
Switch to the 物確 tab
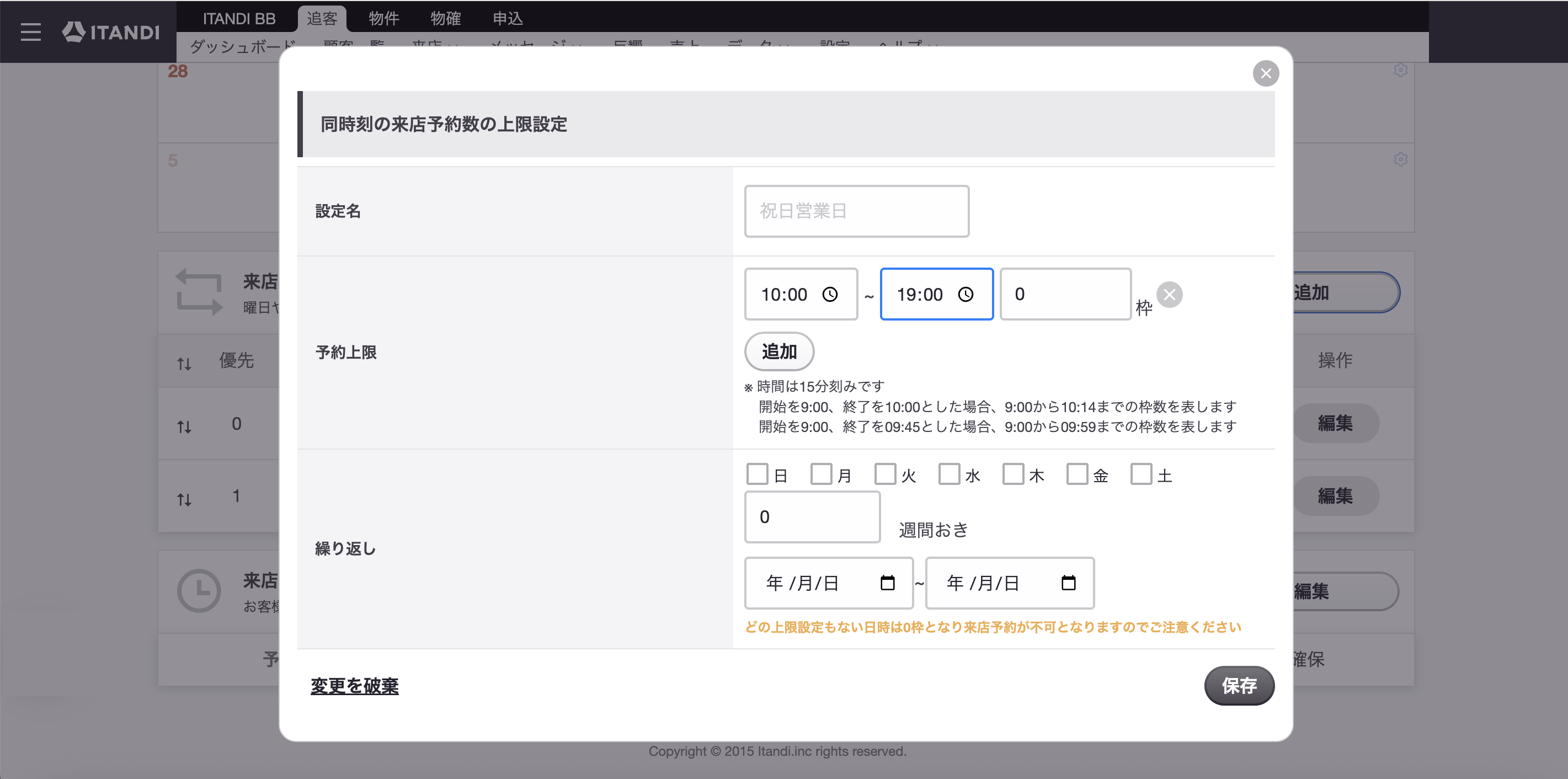446,19
